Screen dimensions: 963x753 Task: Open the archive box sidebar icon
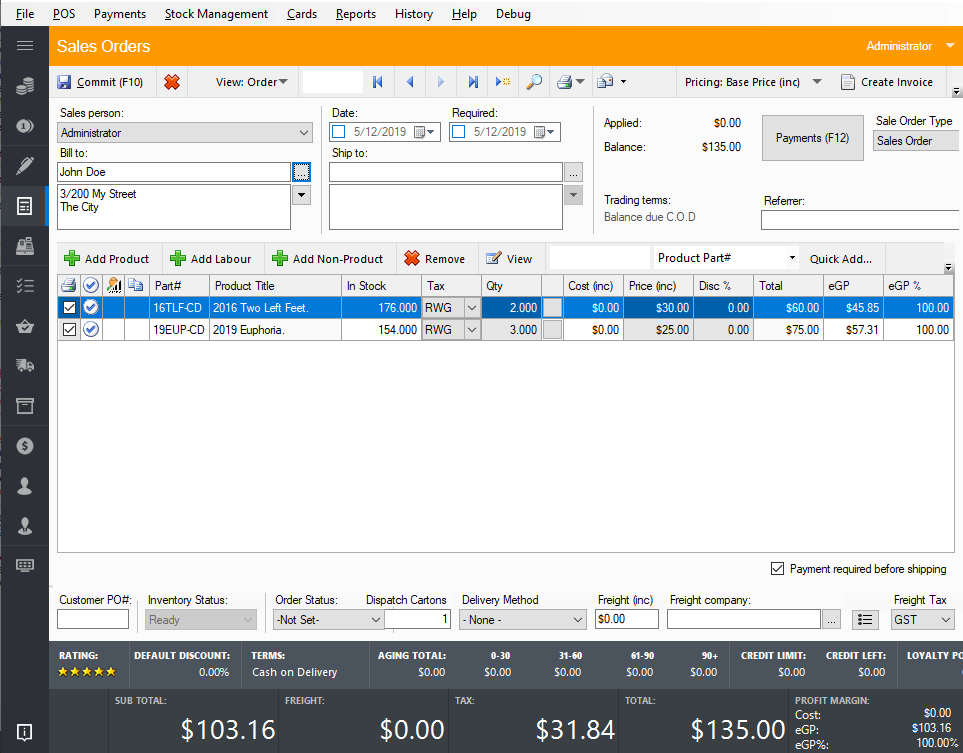(x=25, y=405)
